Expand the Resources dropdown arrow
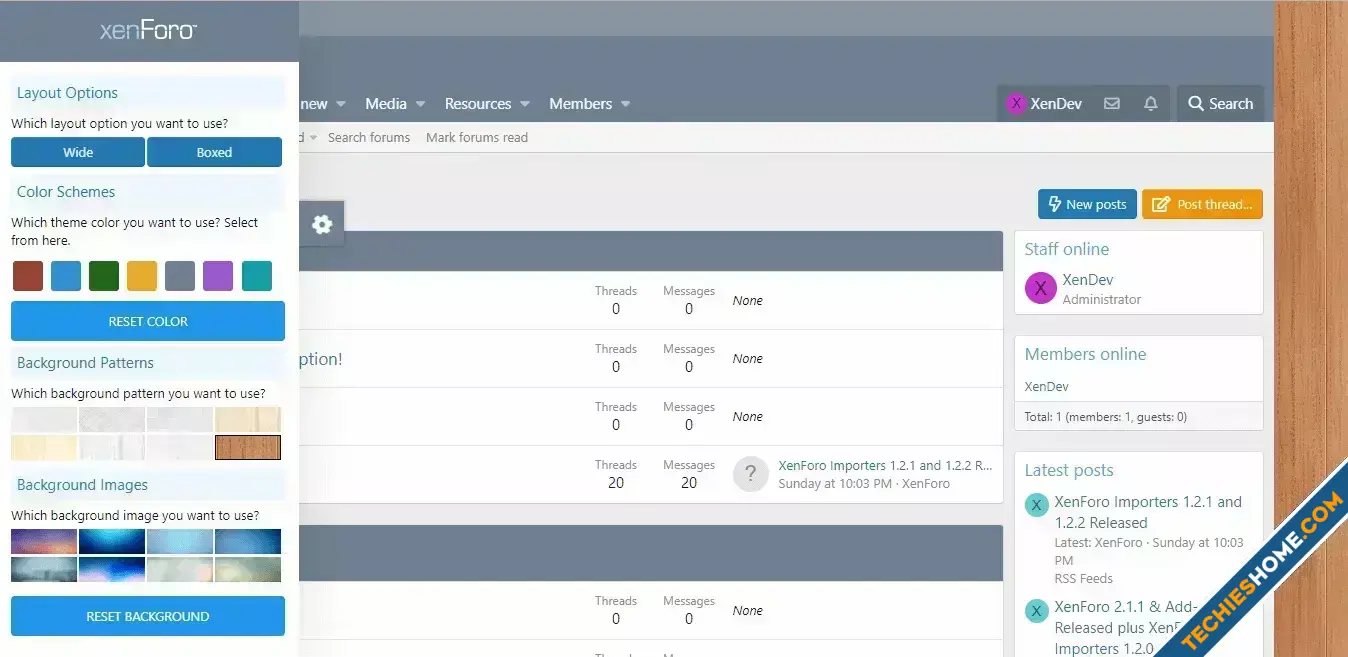This screenshot has width=1348, height=657. (x=525, y=104)
